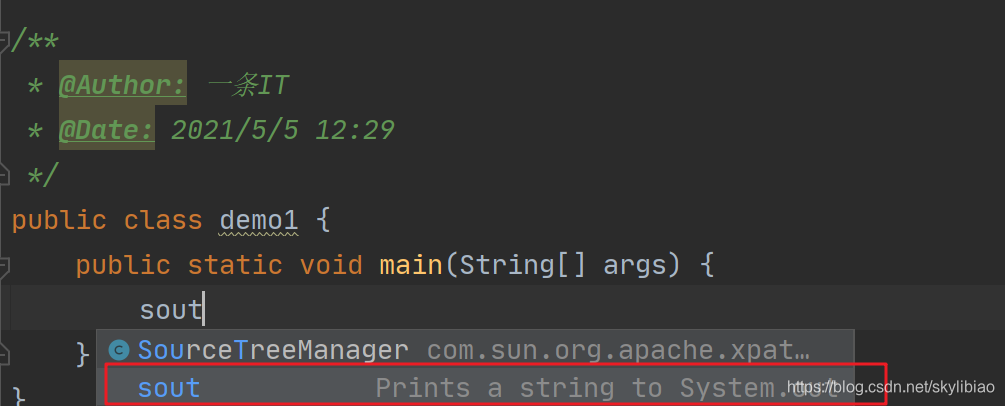Click the SourceTreeManager class icon in suggestions
Viewport: 1005px width, 406px height.
click(x=119, y=350)
